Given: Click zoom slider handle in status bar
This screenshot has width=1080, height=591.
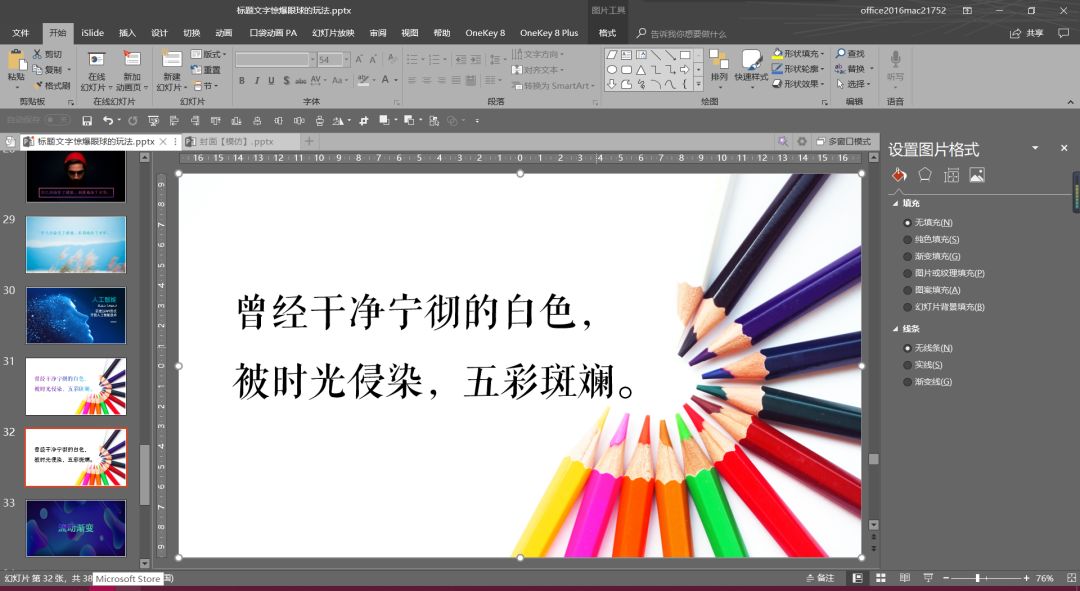Looking at the screenshot, I should (977, 578).
